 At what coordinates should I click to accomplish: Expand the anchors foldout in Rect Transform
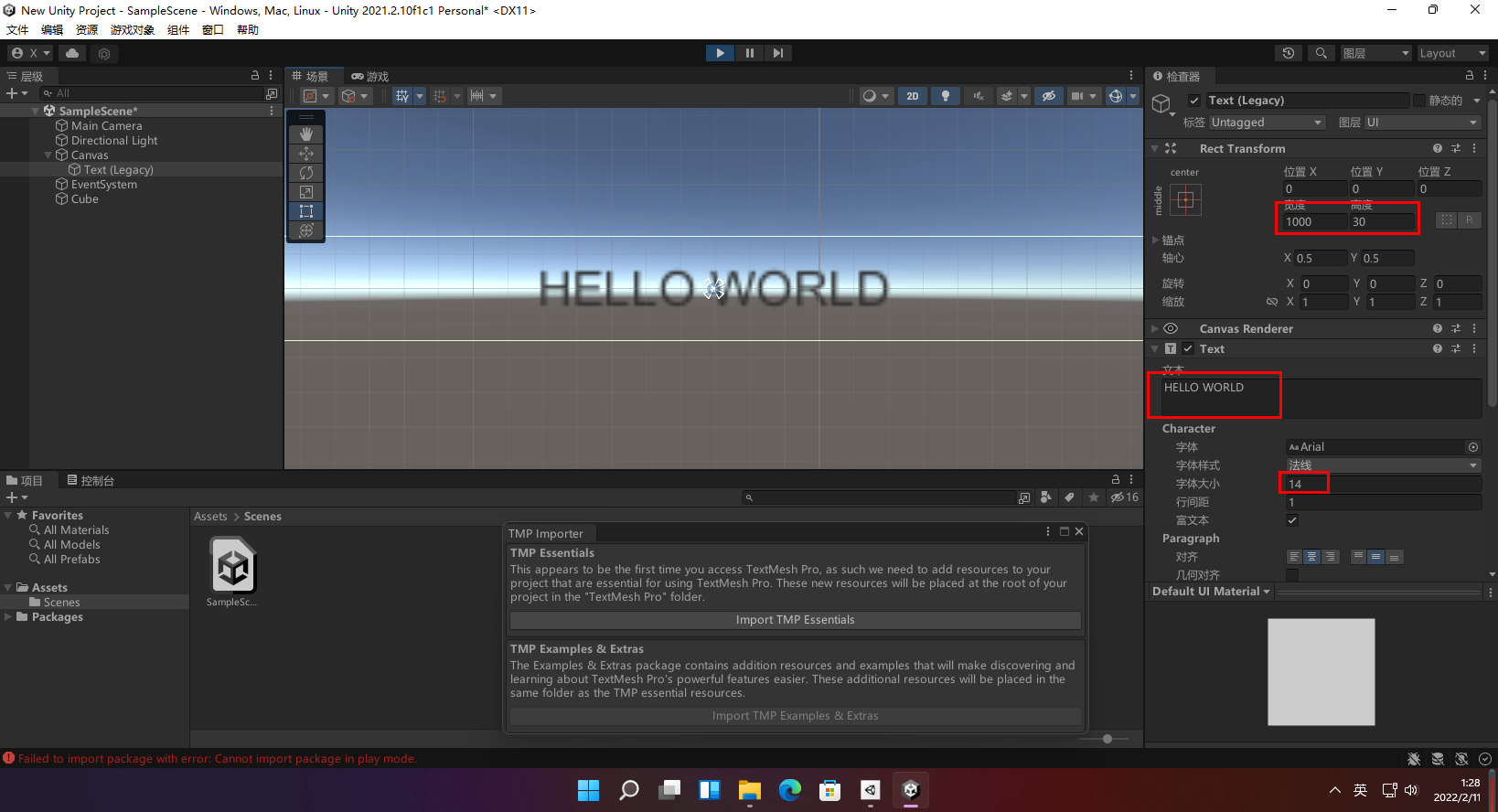click(x=1155, y=240)
